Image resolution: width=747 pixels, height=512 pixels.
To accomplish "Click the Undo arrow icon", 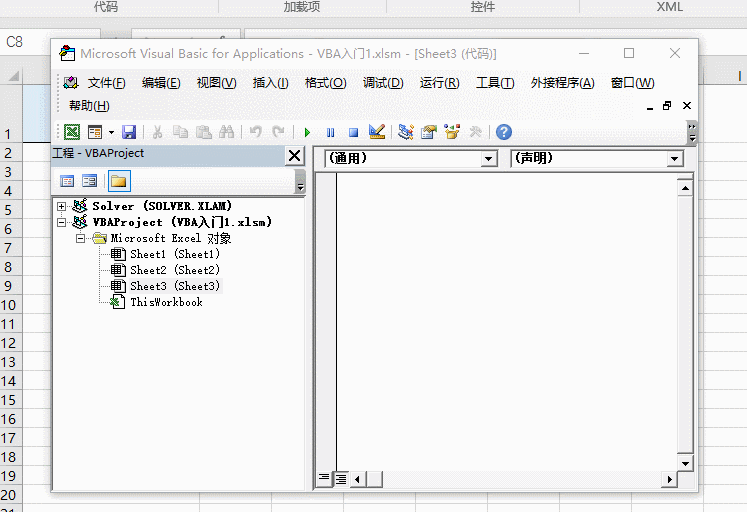I will coord(256,132).
